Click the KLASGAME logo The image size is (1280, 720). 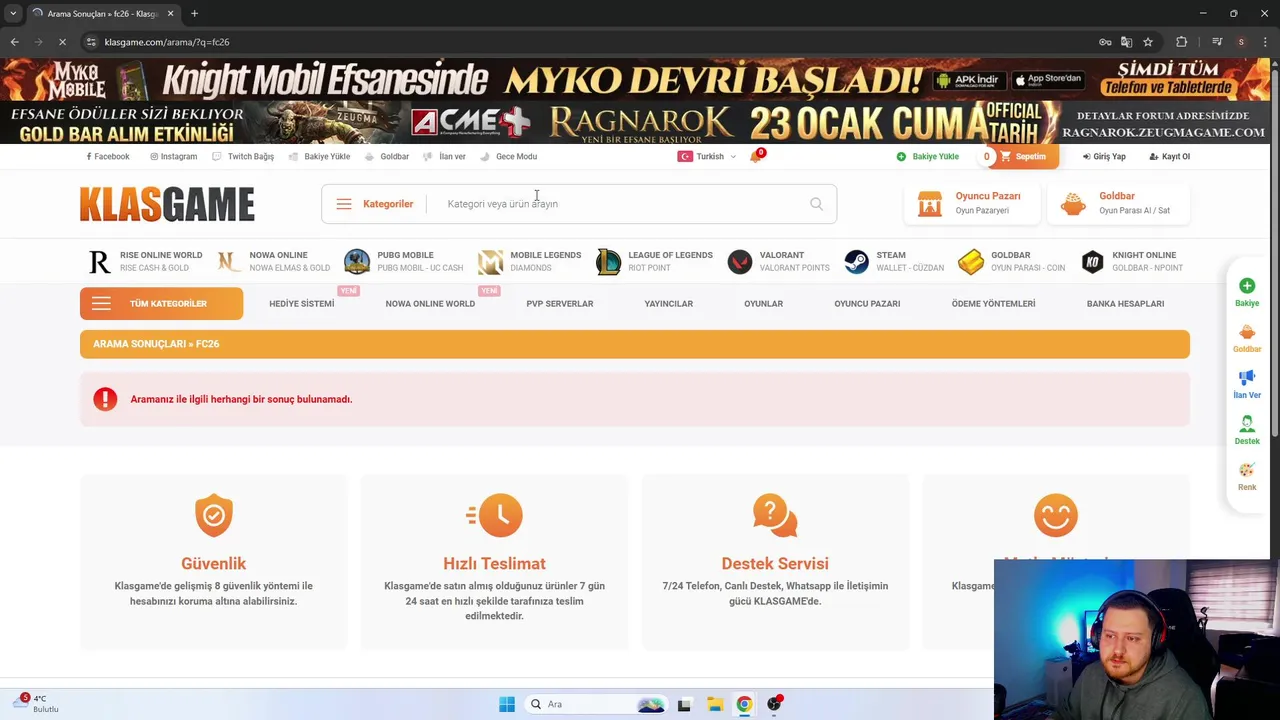point(167,204)
